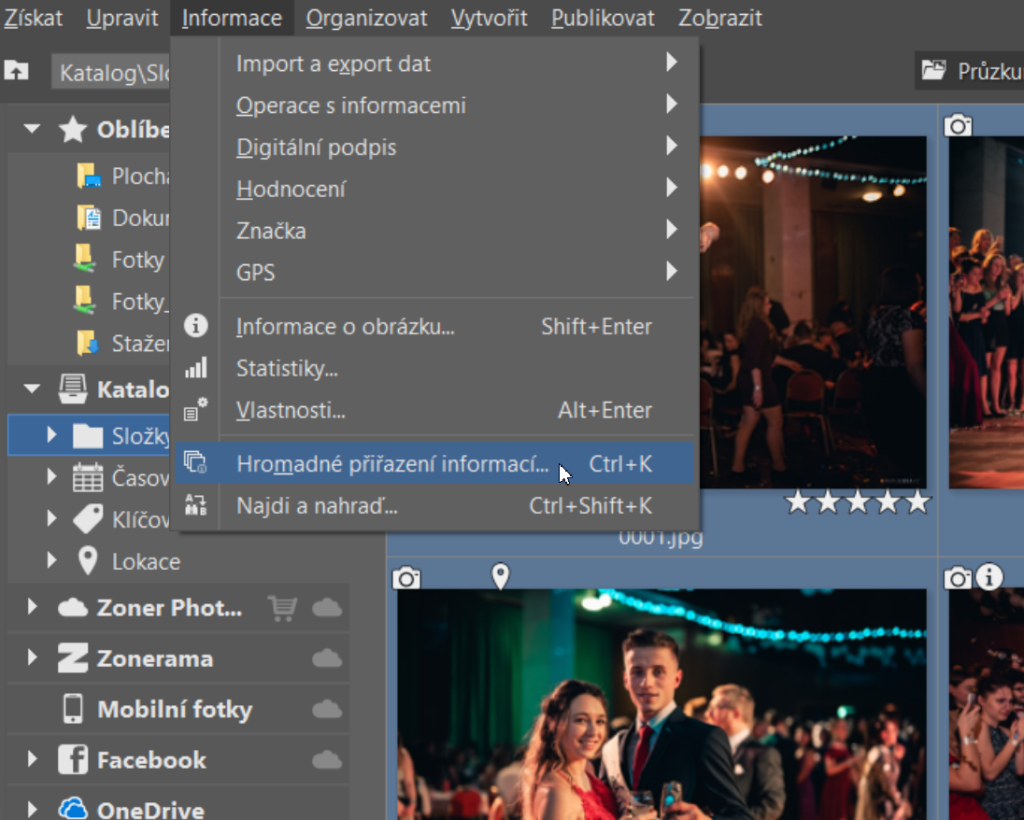
Task: Click the properties gear icon in menu
Action: click(195, 409)
